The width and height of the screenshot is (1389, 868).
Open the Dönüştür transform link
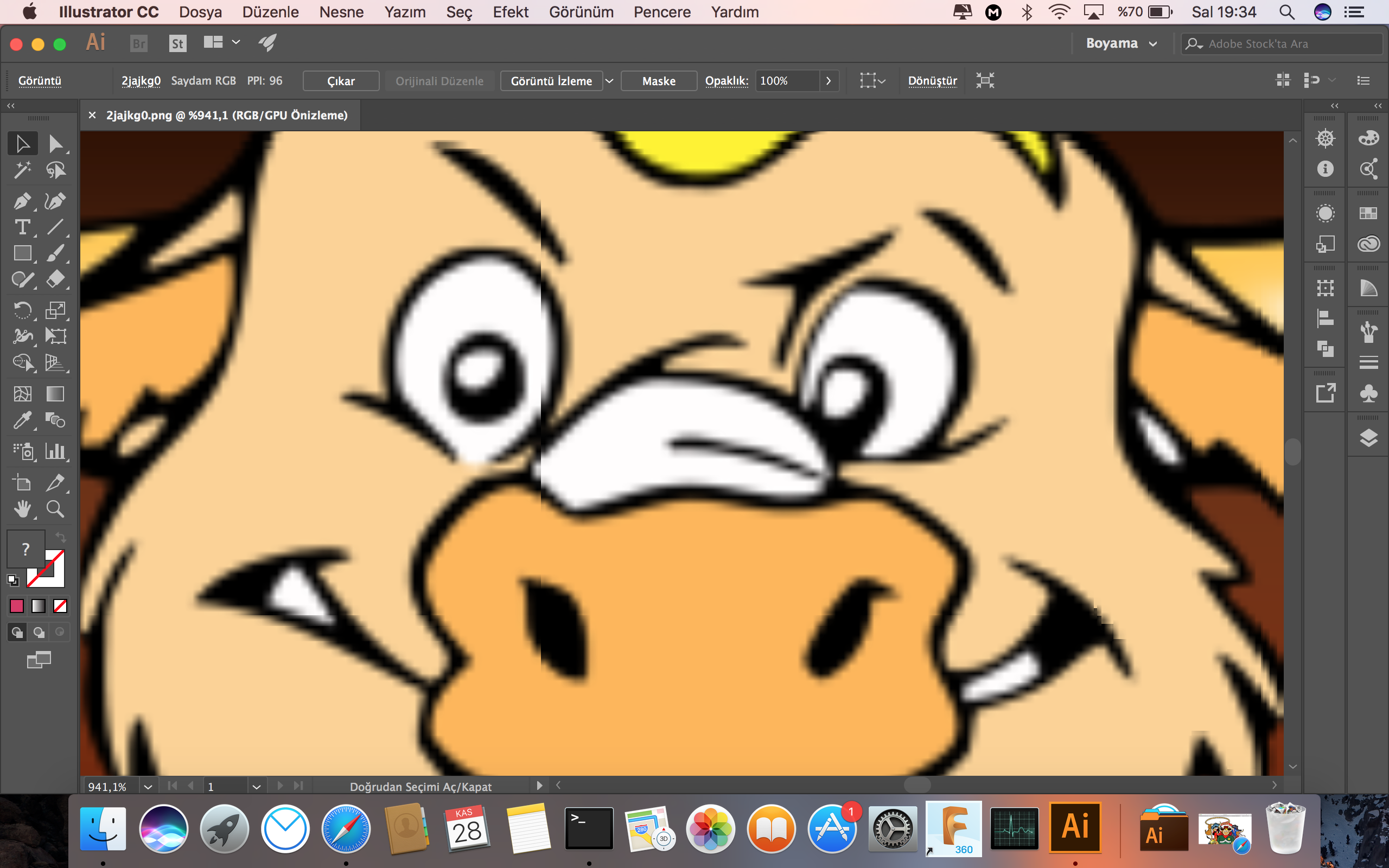coord(932,81)
